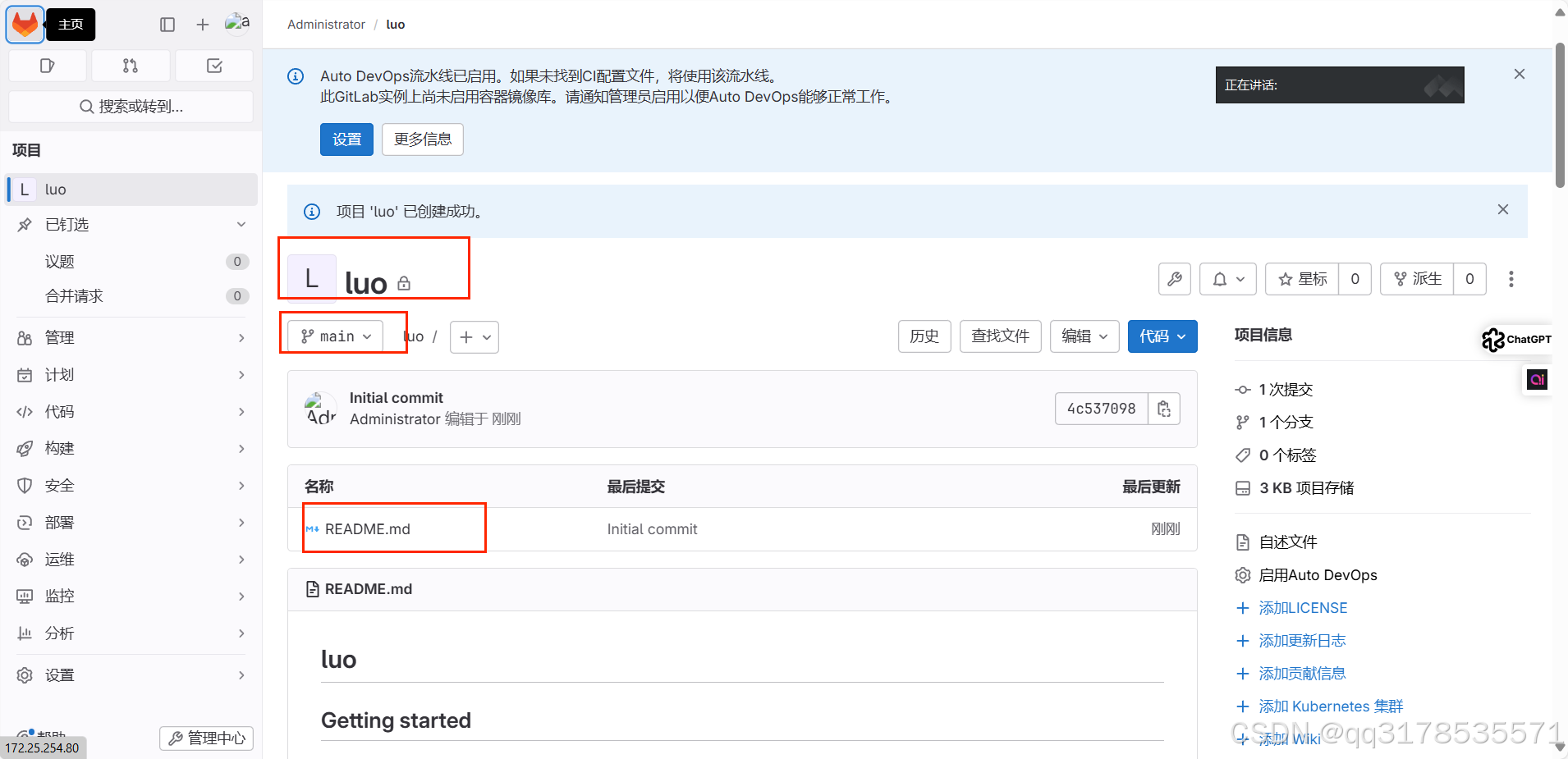Click 添加贡献信息 link
The height and width of the screenshot is (759, 1568).
pos(1302,674)
